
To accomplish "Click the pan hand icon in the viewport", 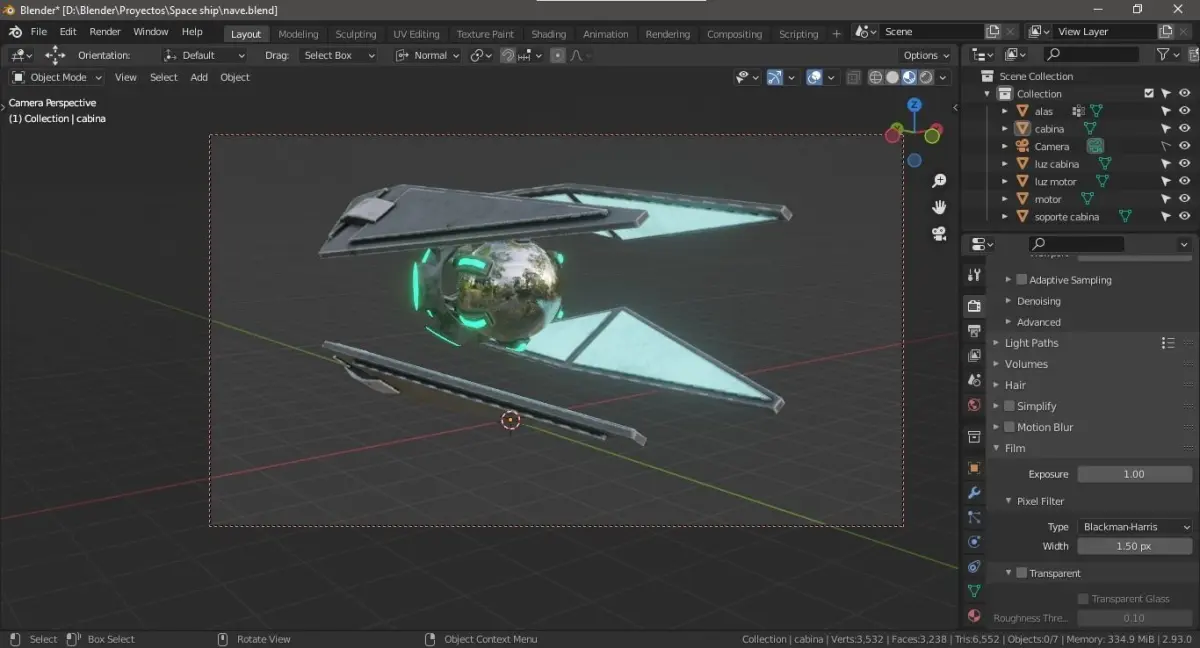I will (939, 207).
